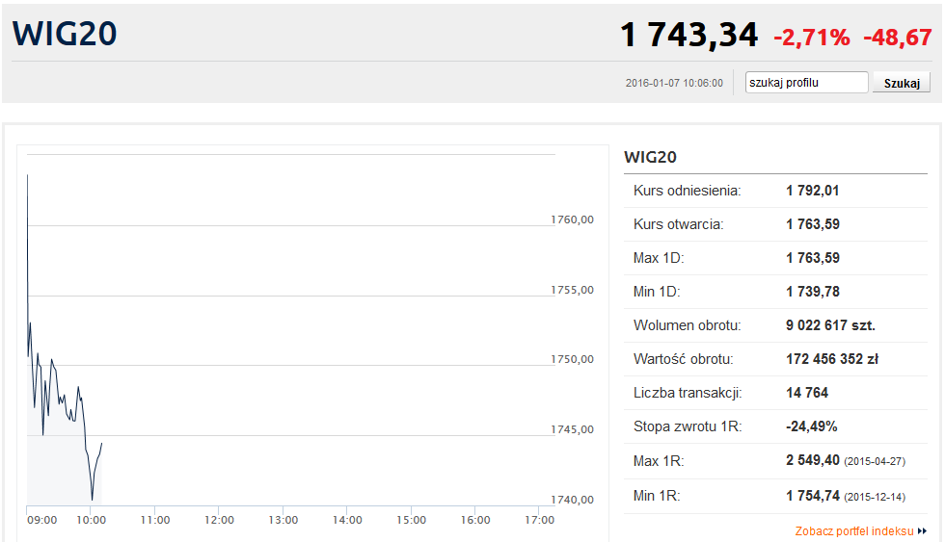Click the 1760,00 price axis label
Image resolution: width=945 pixels, height=542 pixels.
click(572, 220)
